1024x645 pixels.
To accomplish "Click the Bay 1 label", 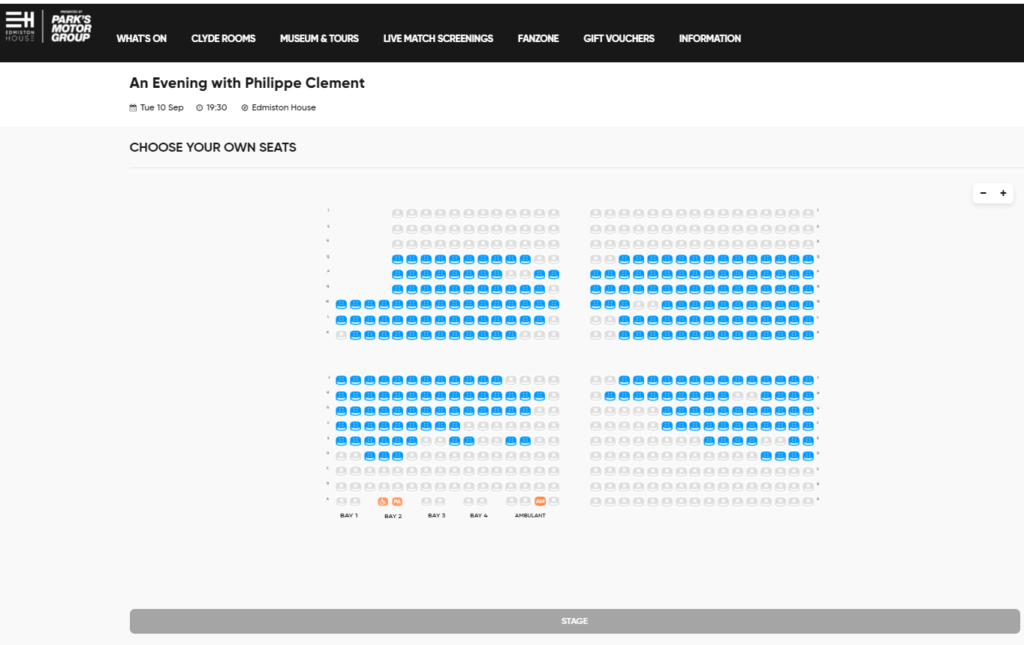I will point(349,516).
